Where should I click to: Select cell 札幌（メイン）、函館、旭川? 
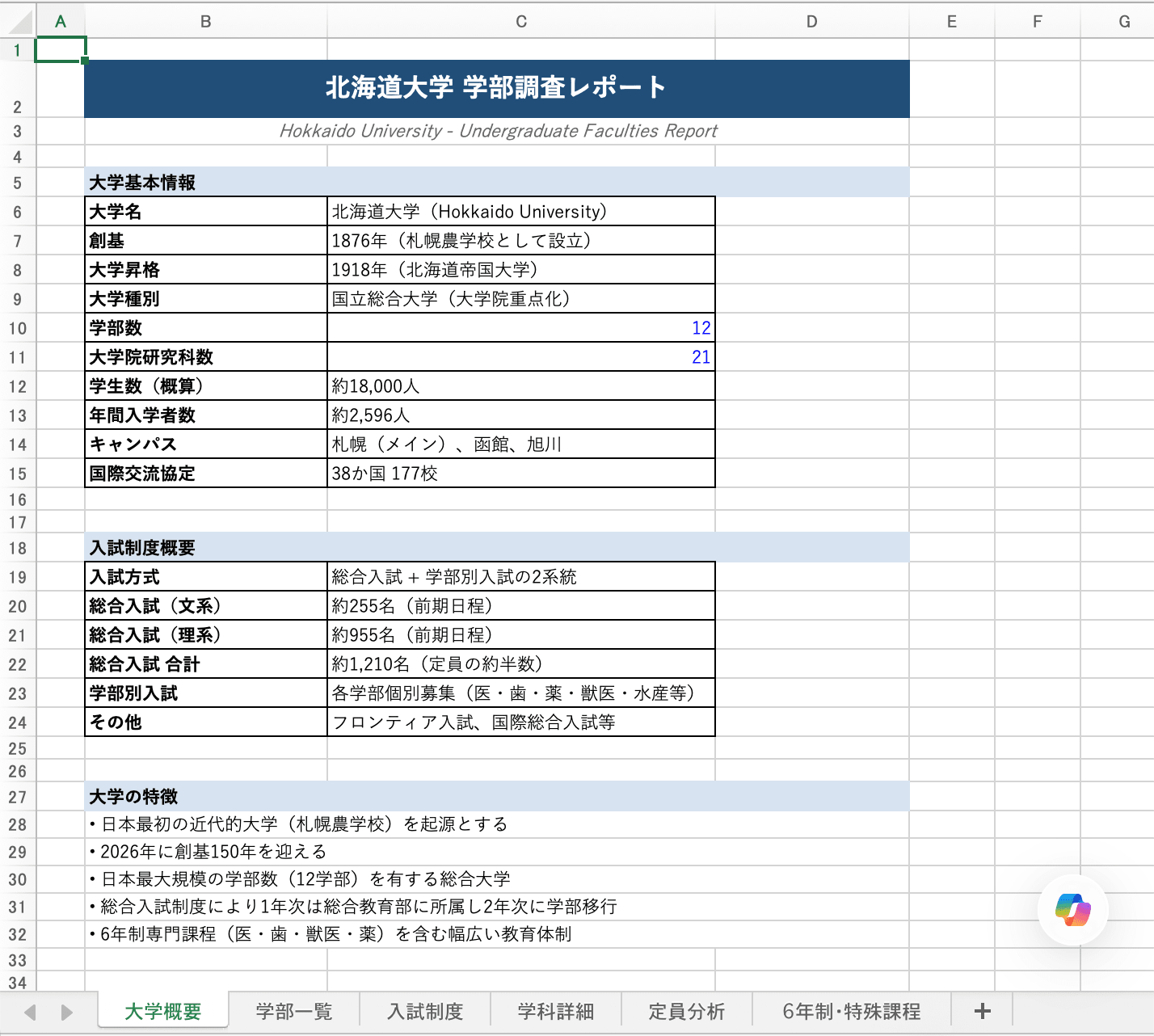pyautogui.click(x=521, y=444)
